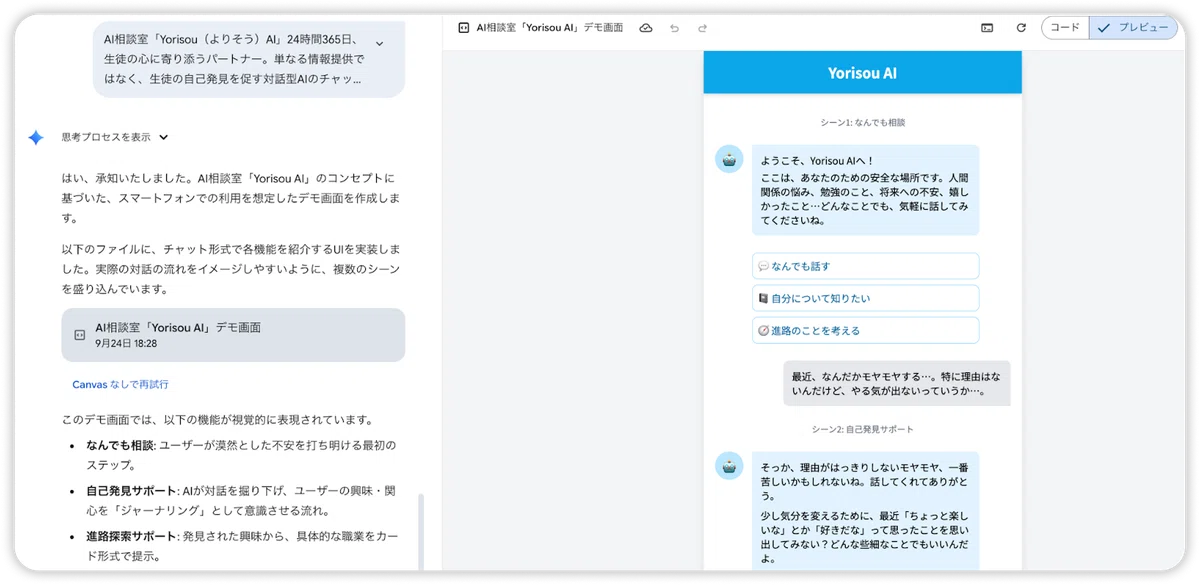Click the canvas document icon in header
Screen dimensions: 1200x585
[463, 28]
